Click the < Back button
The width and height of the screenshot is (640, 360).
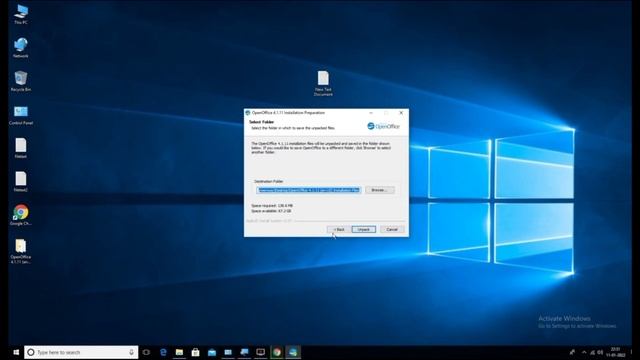pos(339,229)
